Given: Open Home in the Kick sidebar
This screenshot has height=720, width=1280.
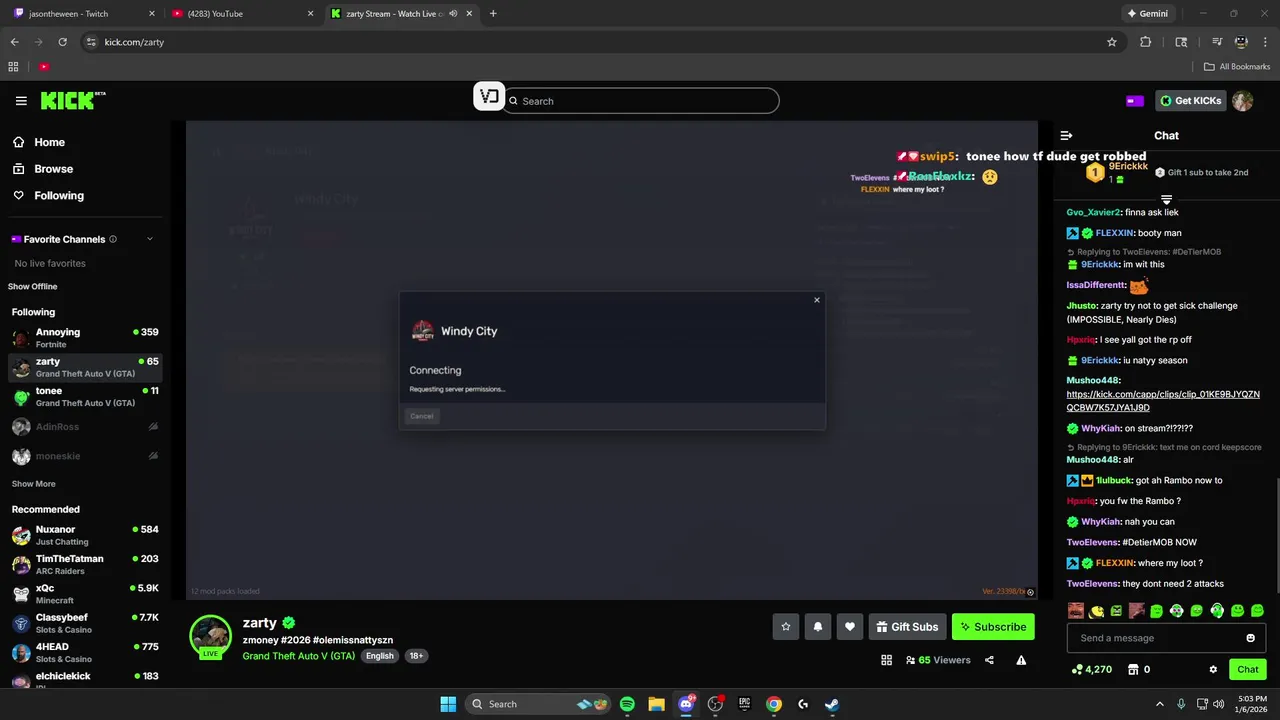Looking at the screenshot, I should click(49, 142).
